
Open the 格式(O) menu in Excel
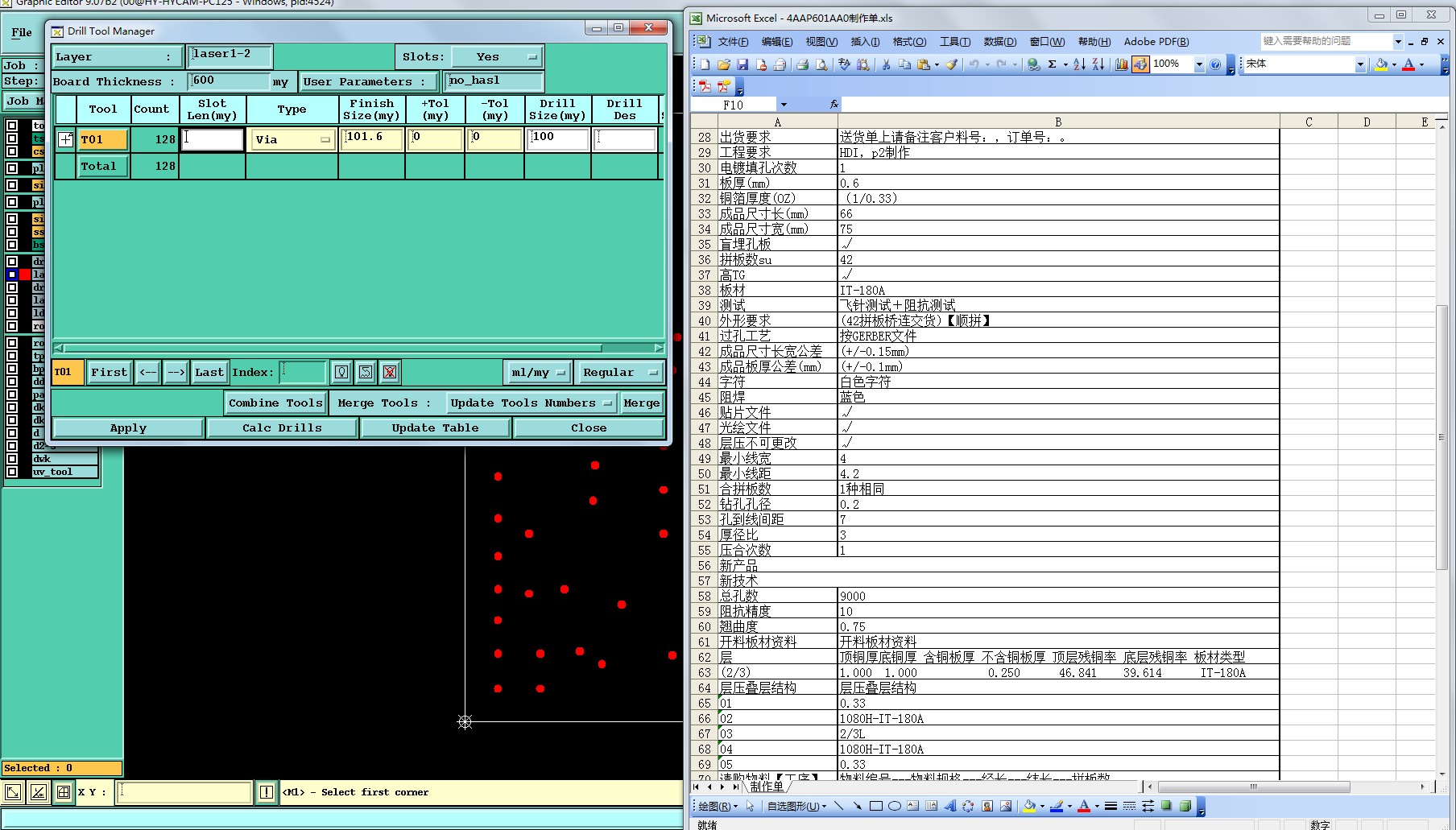click(x=910, y=42)
